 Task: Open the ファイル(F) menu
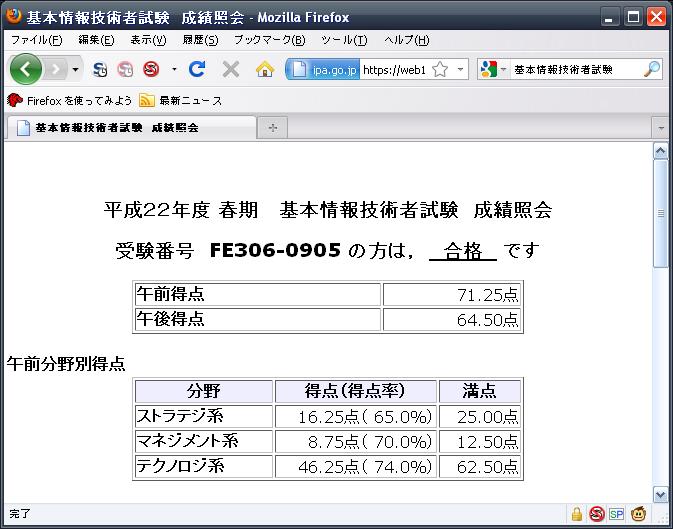36,40
